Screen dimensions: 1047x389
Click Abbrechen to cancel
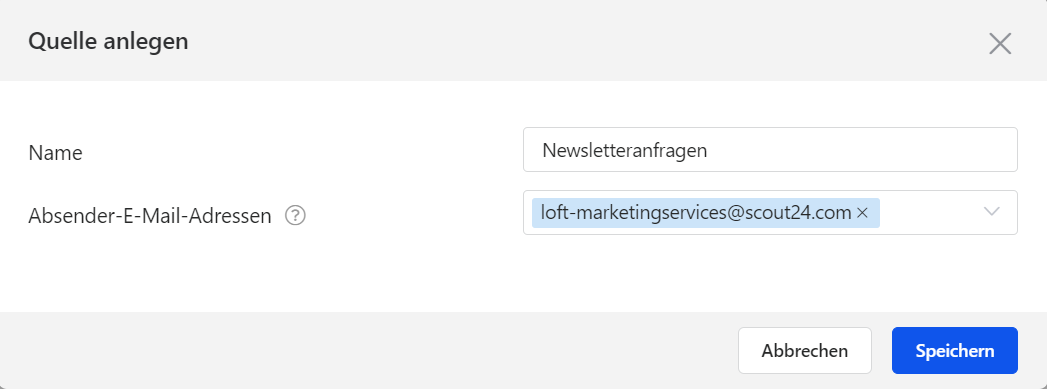coord(805,350)
